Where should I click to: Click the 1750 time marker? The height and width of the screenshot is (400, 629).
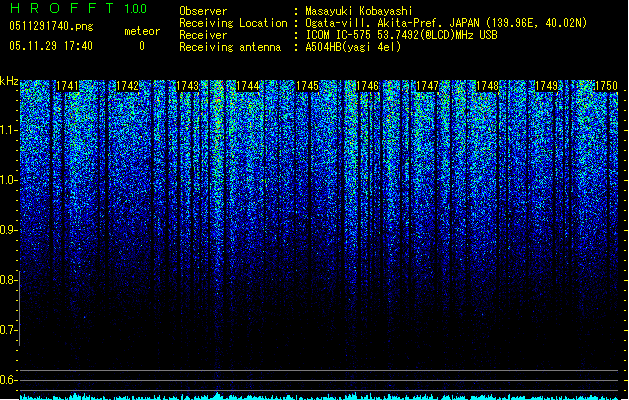[606, 86]
